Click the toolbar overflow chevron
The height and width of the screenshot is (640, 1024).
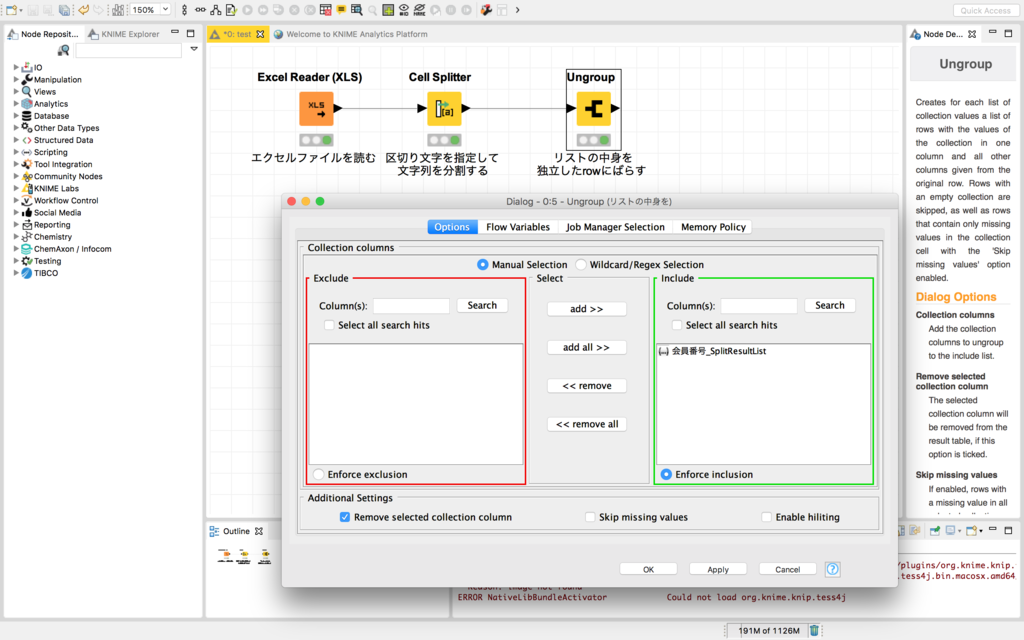pyautogui.click(x=517, y=10)
